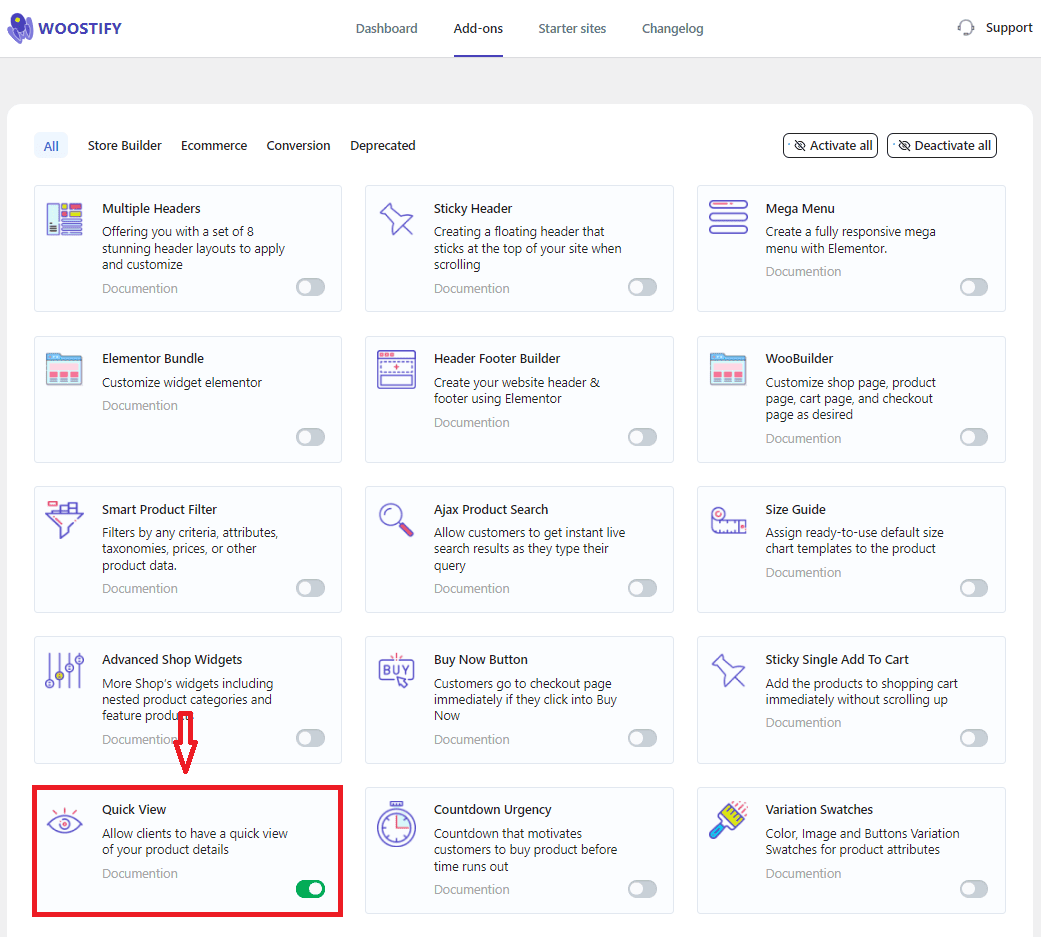
Task: Click the Support headset icon
Action: coord(966,28)
